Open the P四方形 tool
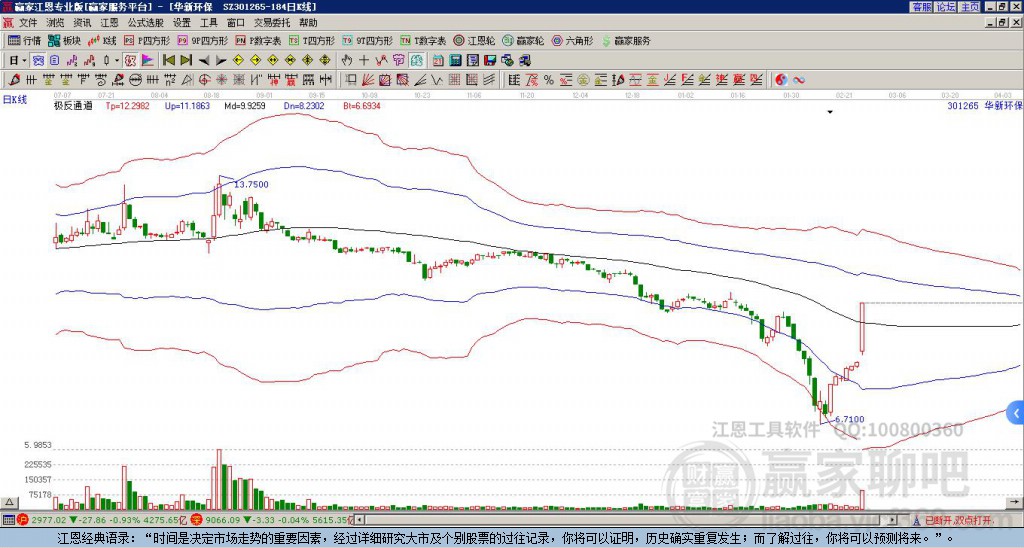This screenshot has height=548, width=1024. (x=147, y=40)
